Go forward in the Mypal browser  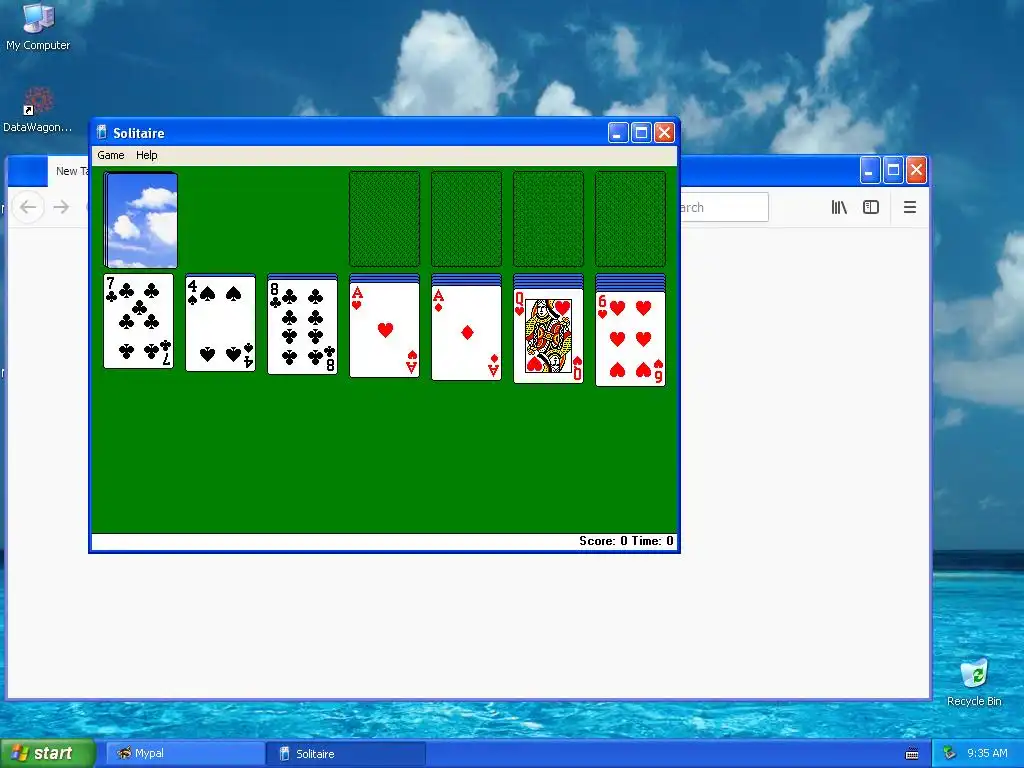pyautogui.click(x=61, y=207)
